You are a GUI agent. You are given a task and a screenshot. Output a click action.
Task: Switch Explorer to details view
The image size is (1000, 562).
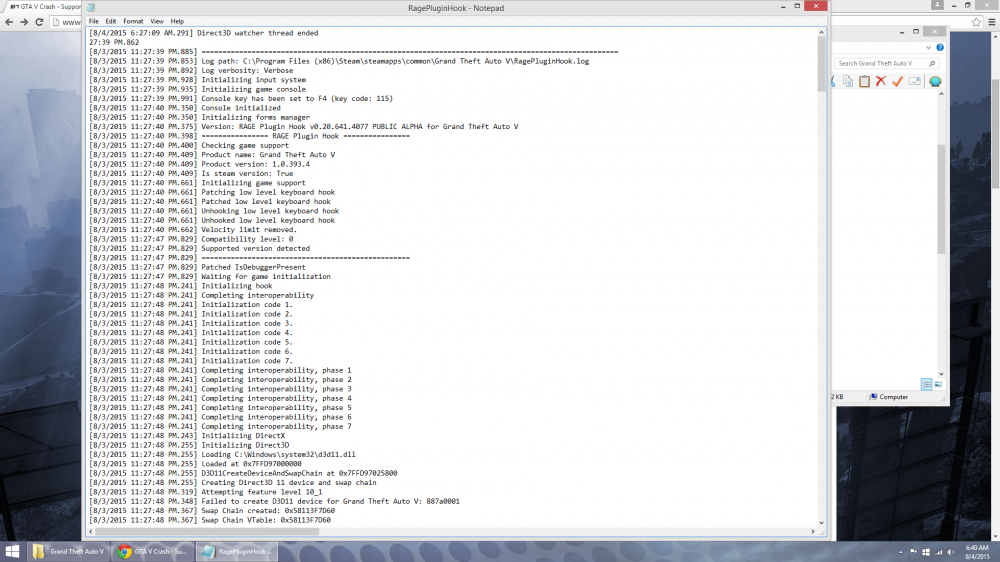[x=927, y=384]
